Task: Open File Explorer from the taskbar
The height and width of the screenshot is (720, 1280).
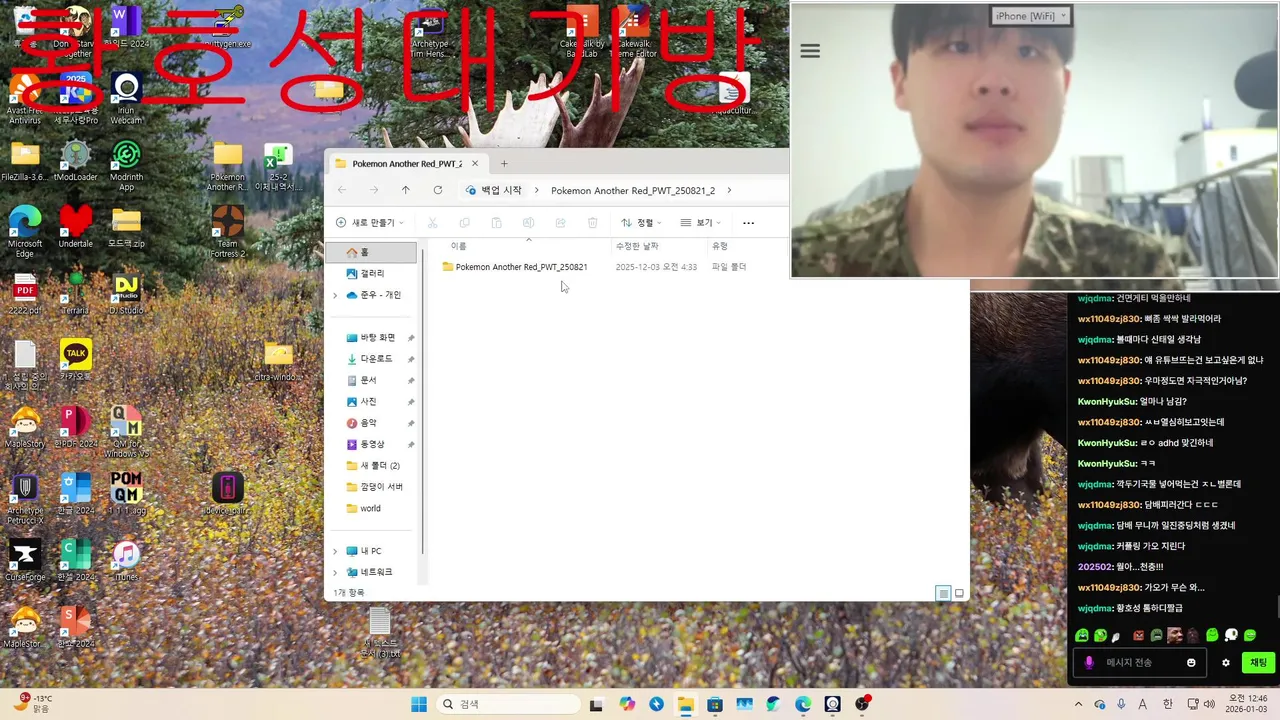Action: point(686,704)
